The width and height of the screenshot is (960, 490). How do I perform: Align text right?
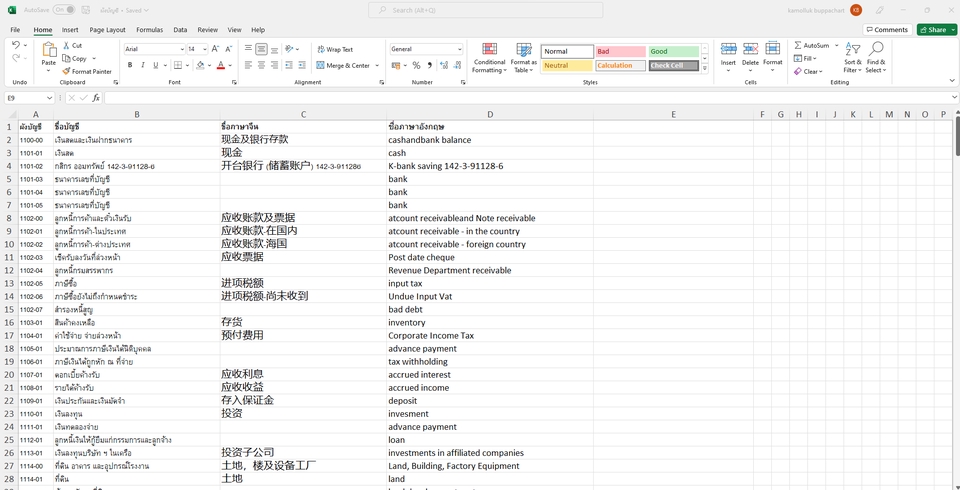click(274, 65)
